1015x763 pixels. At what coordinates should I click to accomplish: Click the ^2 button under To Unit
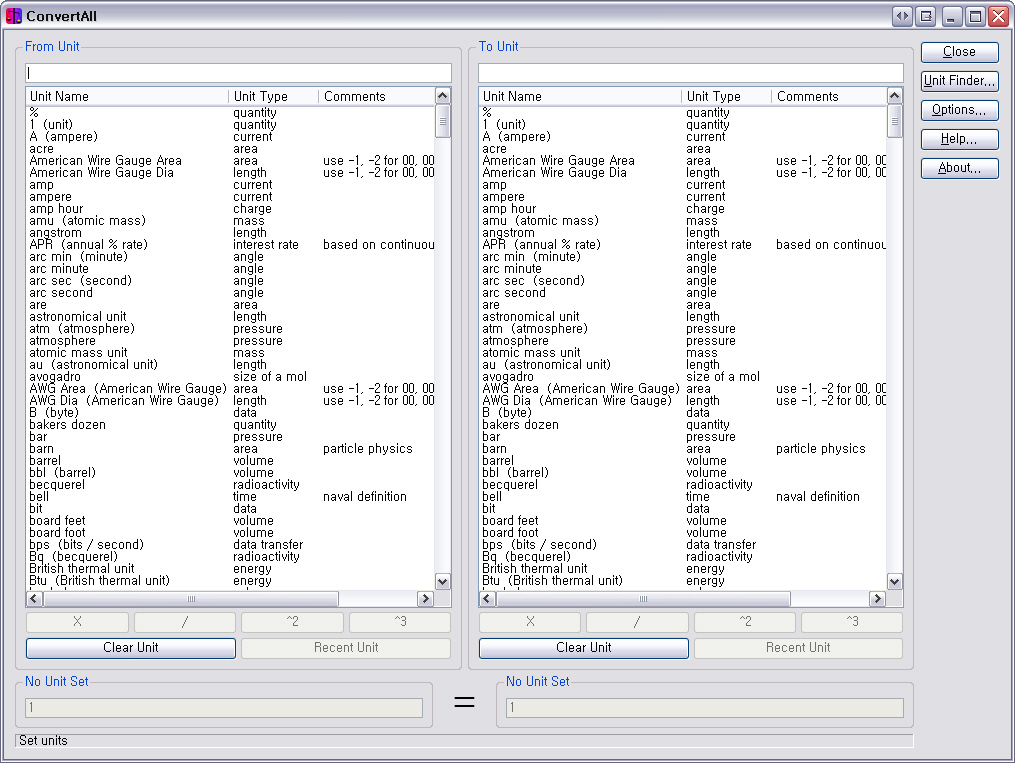pyautogui.click(x=744, y=622)
